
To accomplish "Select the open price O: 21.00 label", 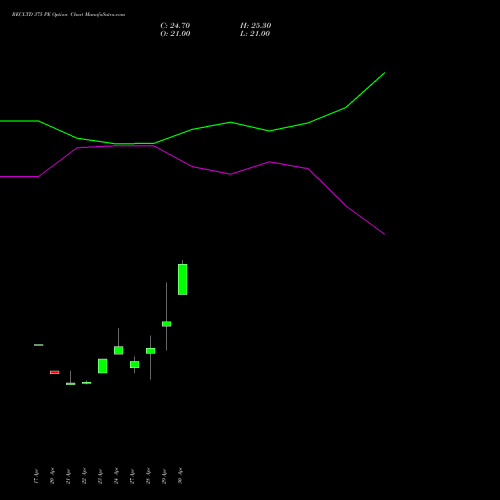I will point(175,34).
